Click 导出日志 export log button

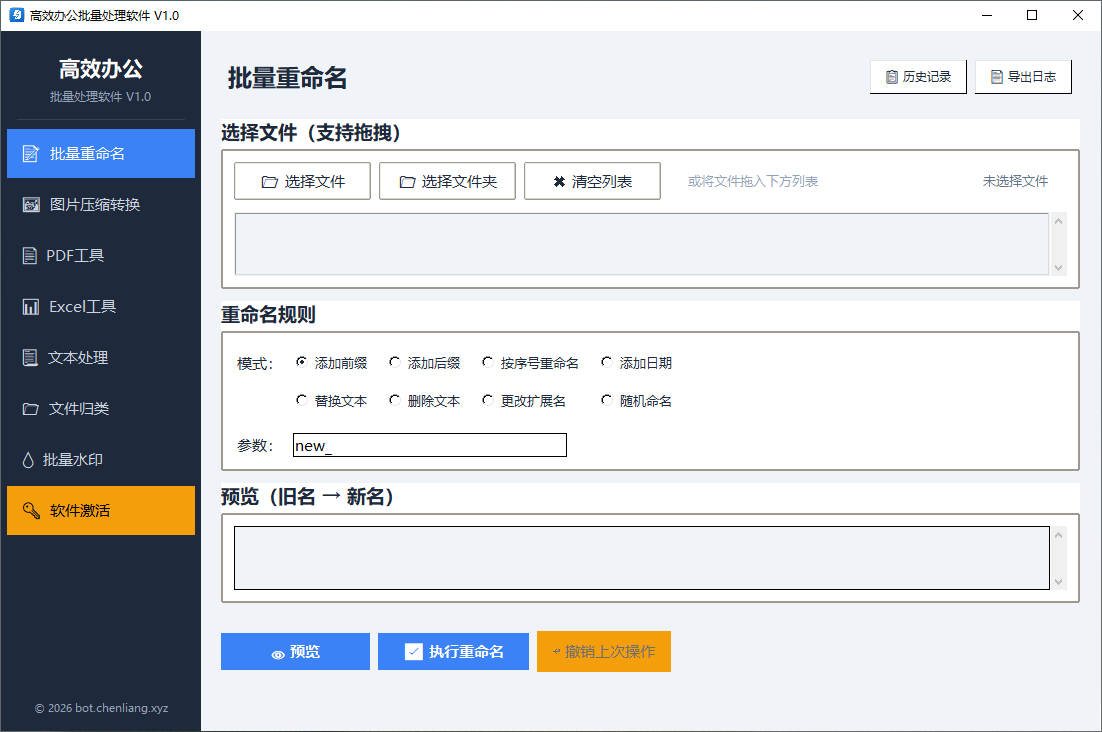(1023, 77)
